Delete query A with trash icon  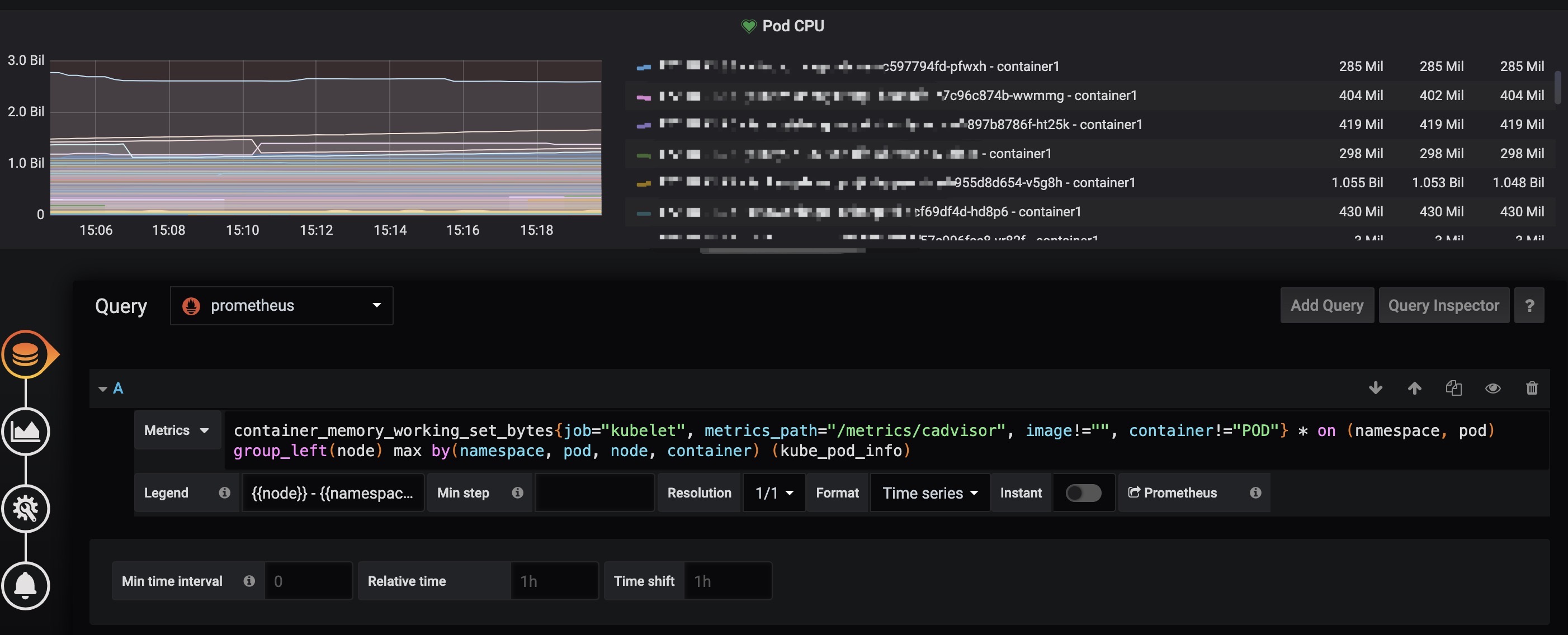(x=1532, y=388)
